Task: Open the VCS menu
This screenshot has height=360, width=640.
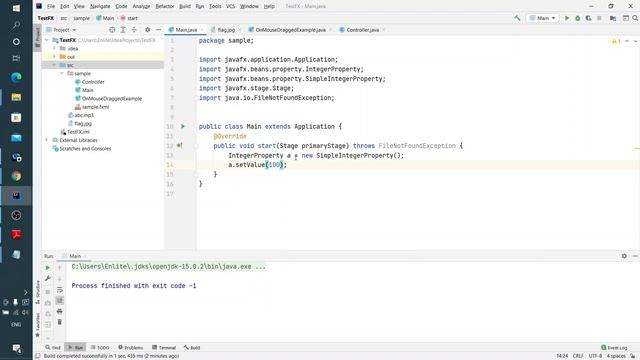Action: (230, 6)
